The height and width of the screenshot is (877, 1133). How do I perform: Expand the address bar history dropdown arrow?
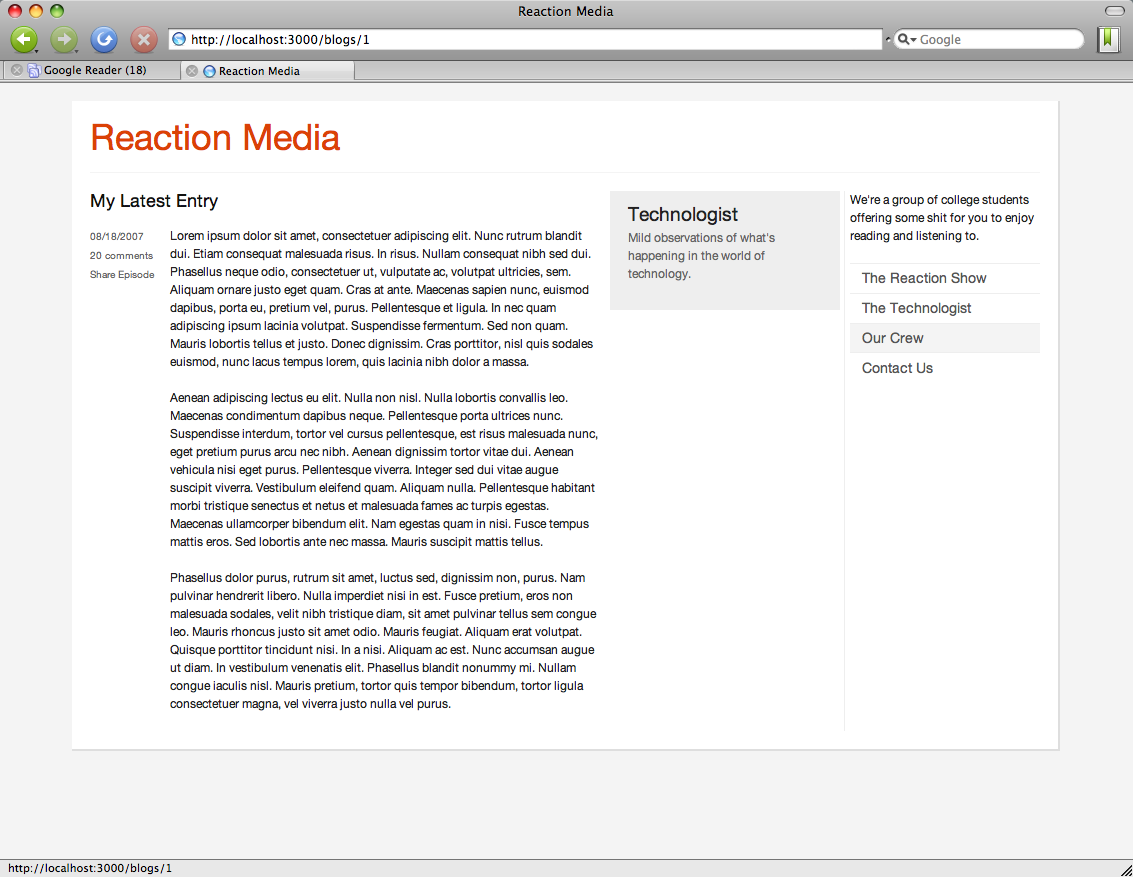(x=888, y=39)
